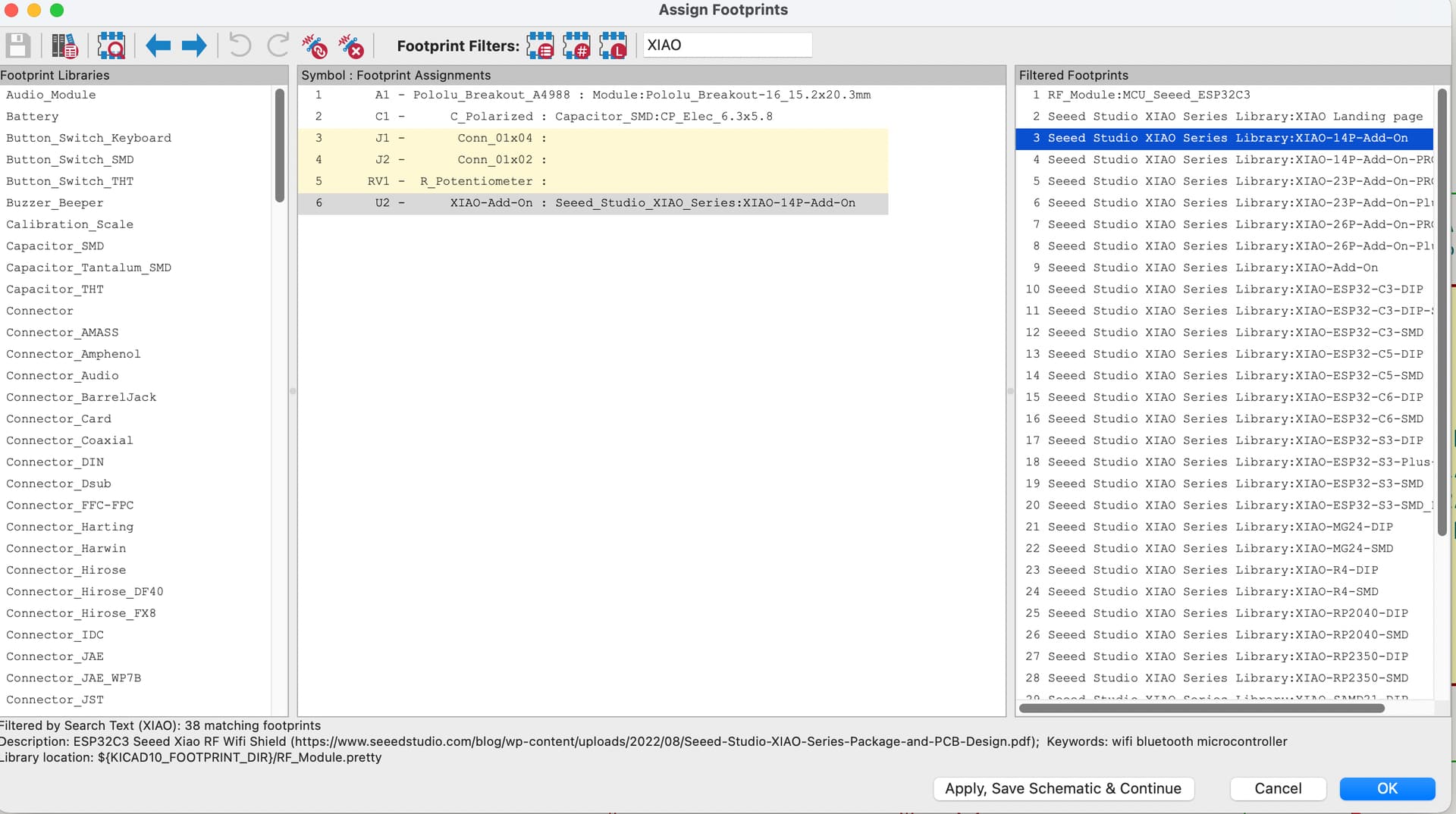Click the Filtered Footprints vertical scrollbar

(x=1442, y=312)
